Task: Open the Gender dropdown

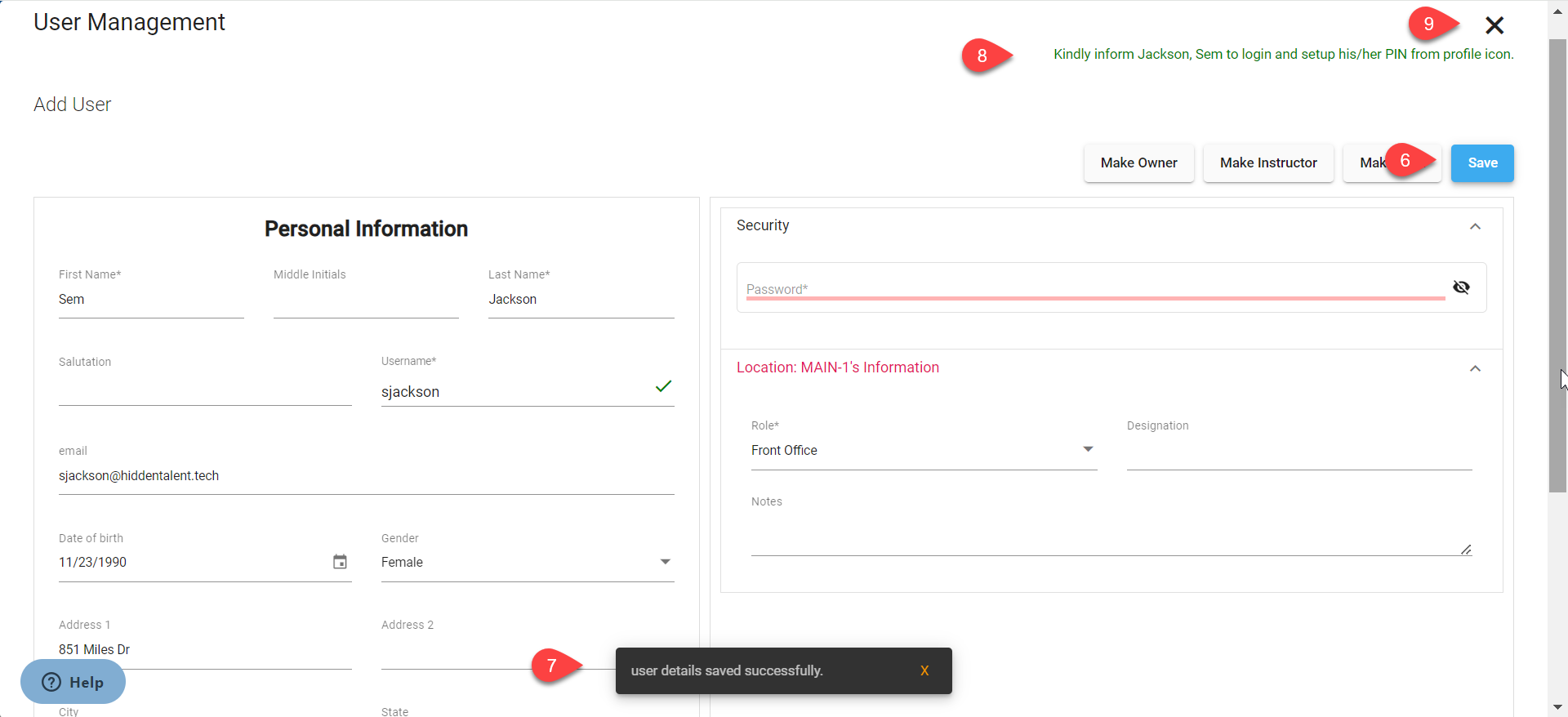Action: click(x=527, y=562)
